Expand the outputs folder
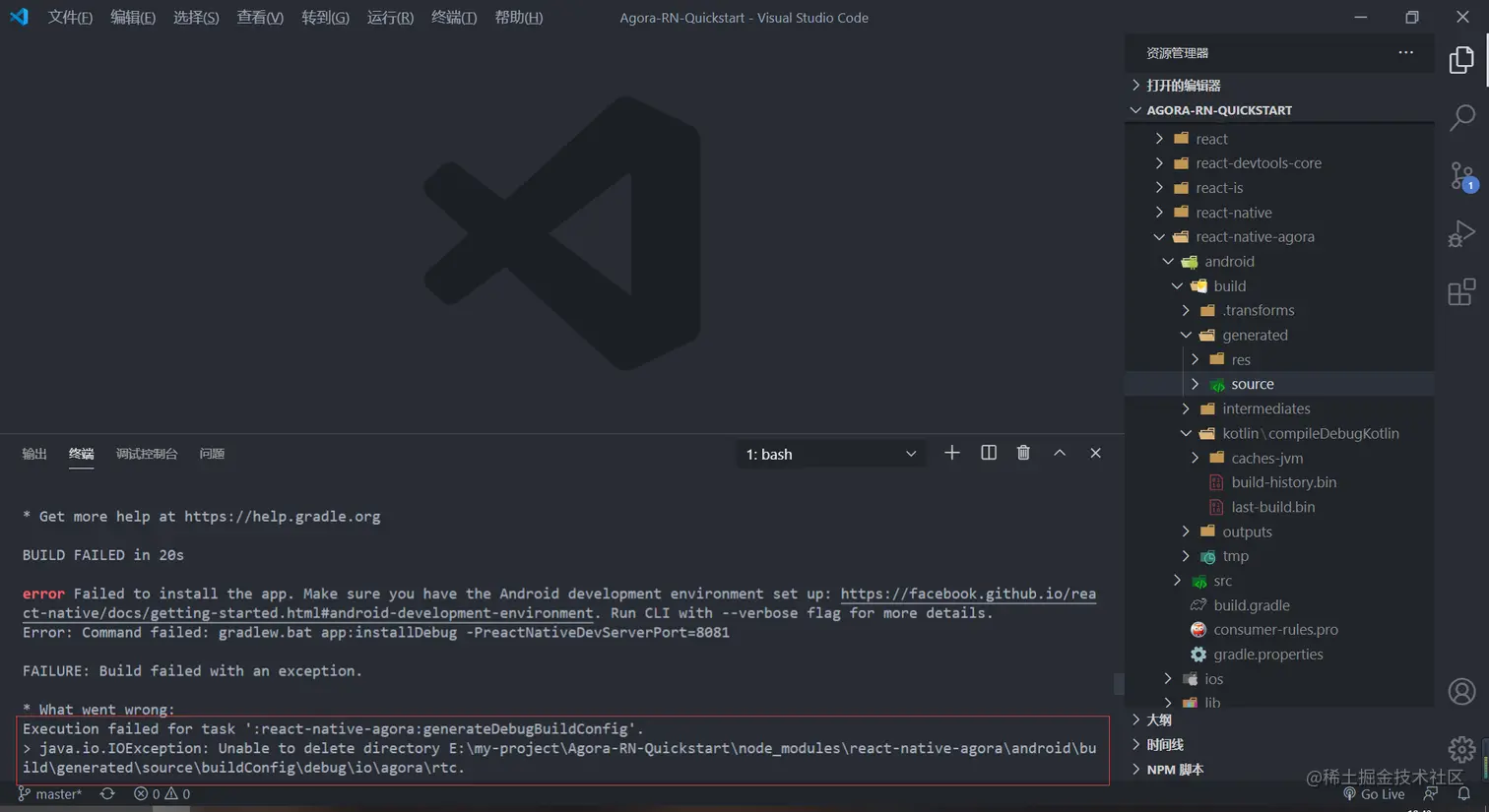Screen dimensions: 1489x812 click(1279, 531)
